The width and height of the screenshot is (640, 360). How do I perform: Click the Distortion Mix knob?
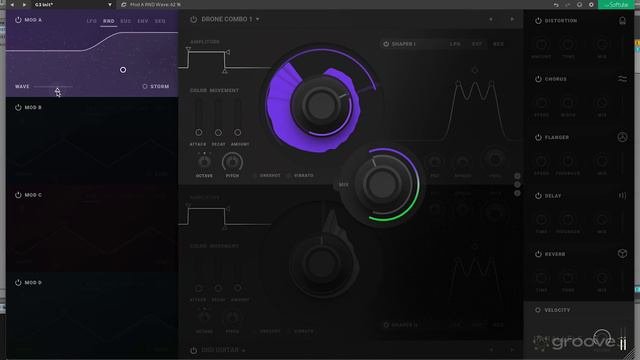[x=602, y=44]
